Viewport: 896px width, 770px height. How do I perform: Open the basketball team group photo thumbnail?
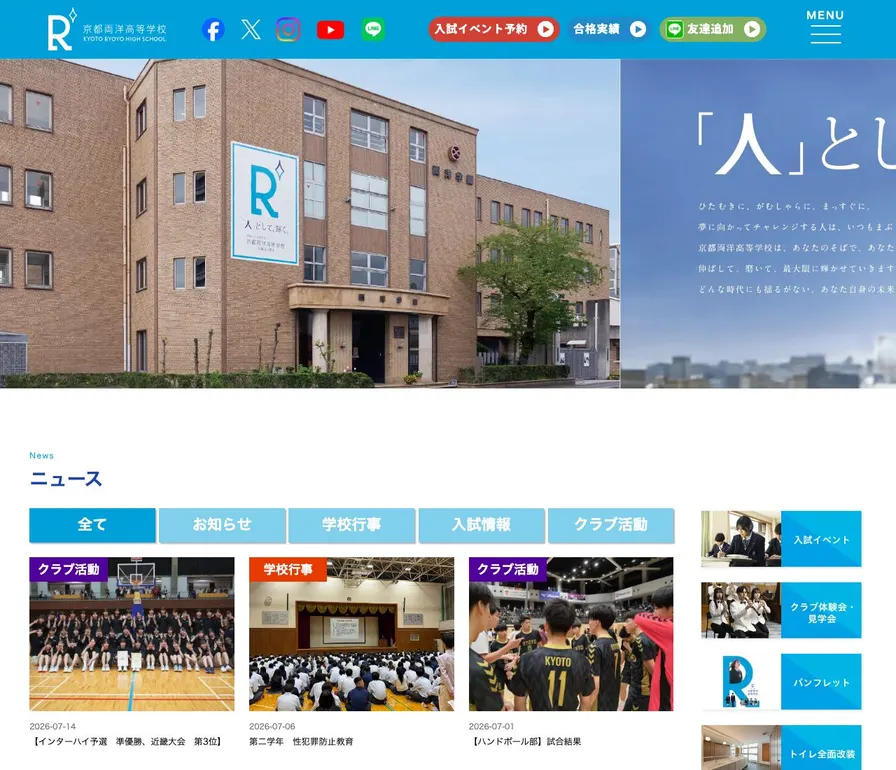[132, 634]
